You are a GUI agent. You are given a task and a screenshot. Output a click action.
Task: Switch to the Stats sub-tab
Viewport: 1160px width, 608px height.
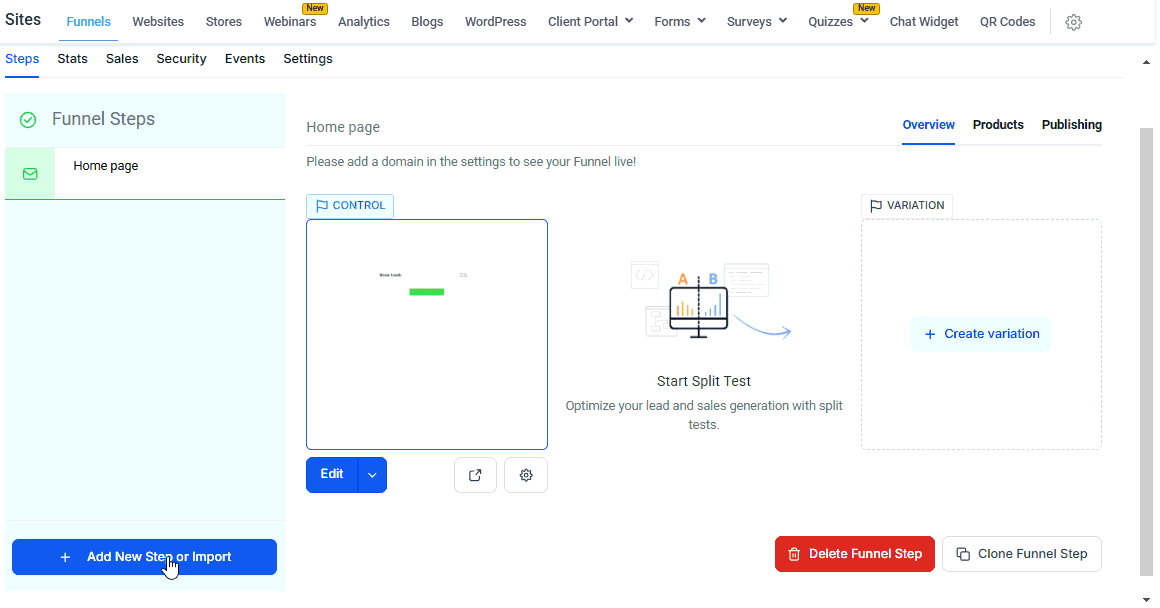tap(72, 59)
